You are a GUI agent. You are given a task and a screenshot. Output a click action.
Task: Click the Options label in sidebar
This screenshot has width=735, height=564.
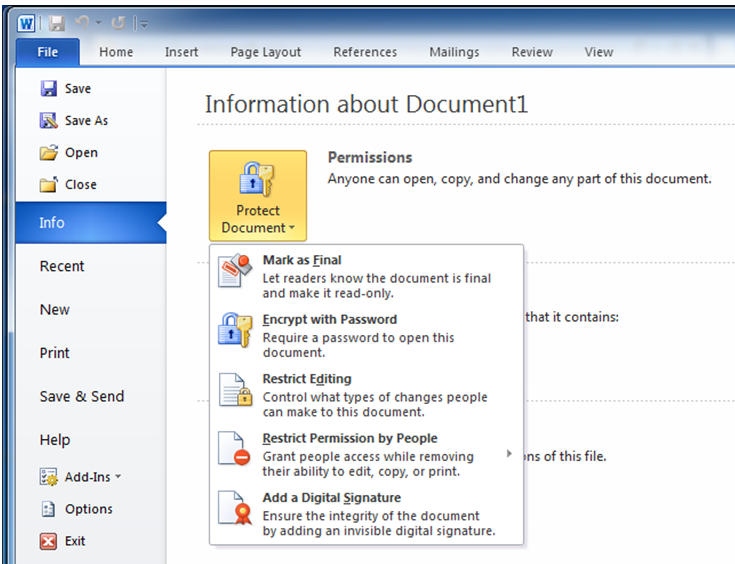89,509
